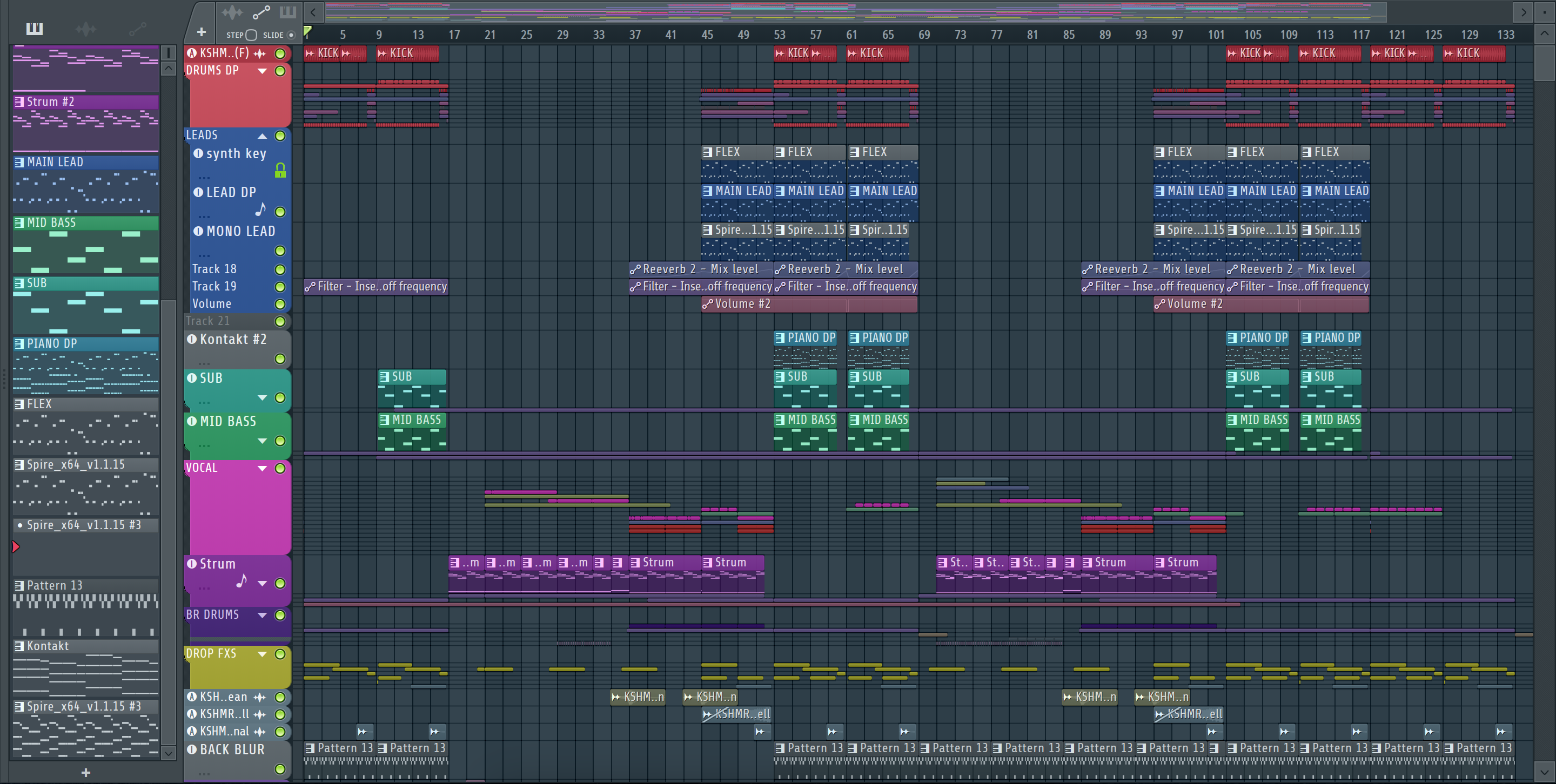Select the automation clip focus icon
The height and width of the screenshot is (784, 1556).
tap(261, 12)
